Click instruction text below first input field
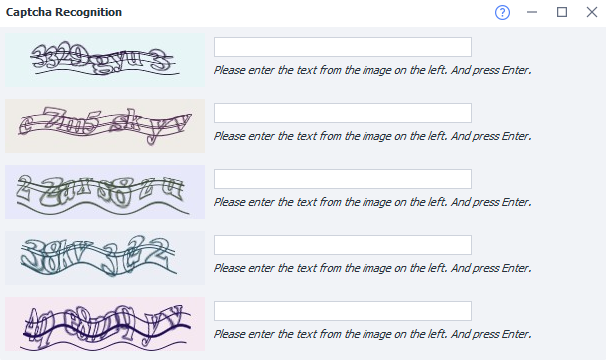Viewport: 606px width, 360px height. (373, 70)
